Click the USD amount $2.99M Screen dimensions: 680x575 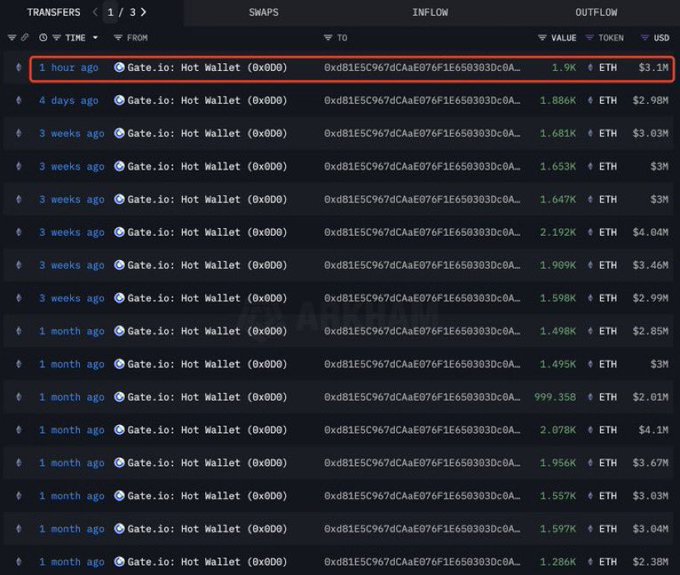[x=650, y=298]
